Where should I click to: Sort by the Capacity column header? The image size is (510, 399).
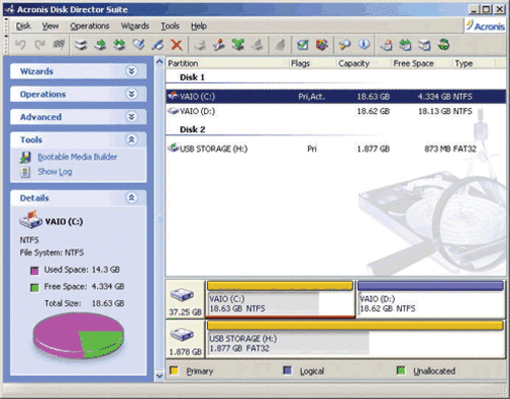tap(363, 63)
